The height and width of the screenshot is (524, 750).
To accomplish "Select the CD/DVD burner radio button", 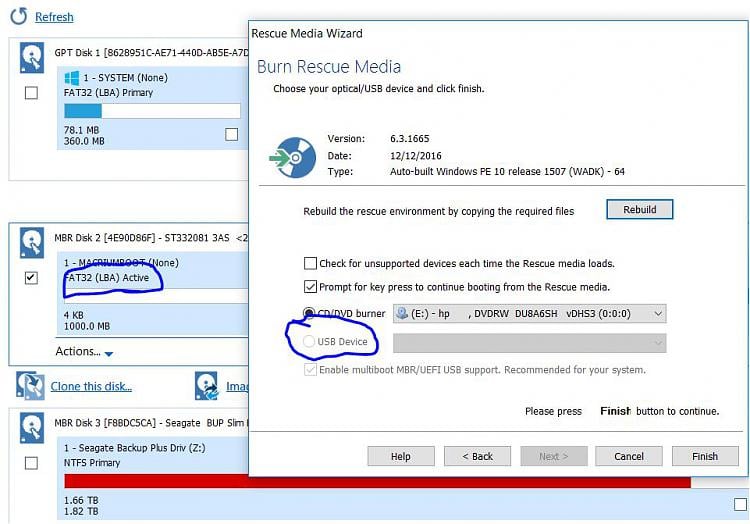I will click(309, 314).
